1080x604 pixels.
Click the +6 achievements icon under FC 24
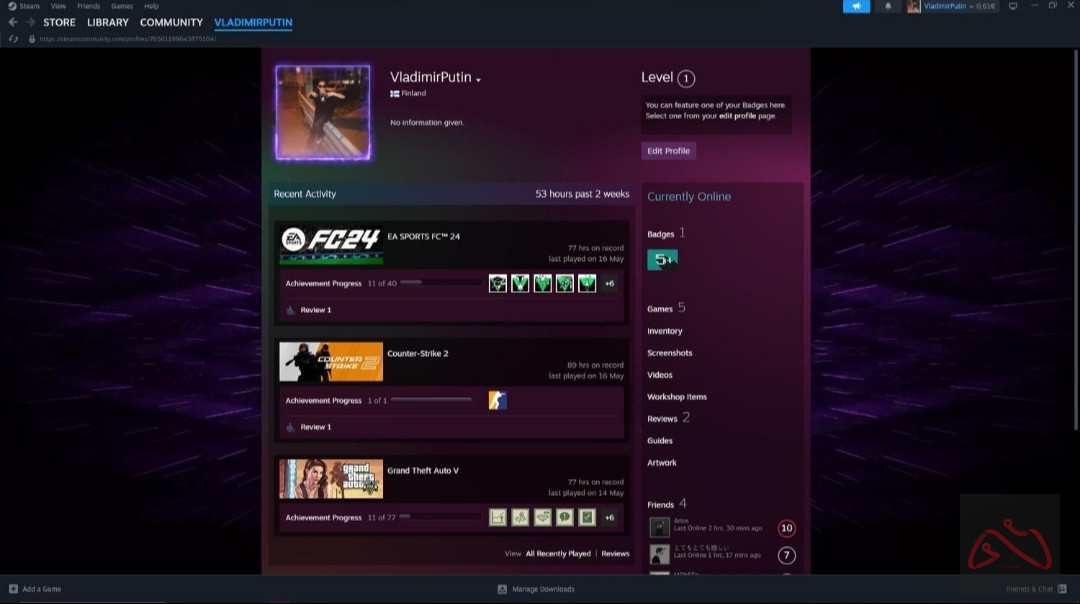pos(608,283)
